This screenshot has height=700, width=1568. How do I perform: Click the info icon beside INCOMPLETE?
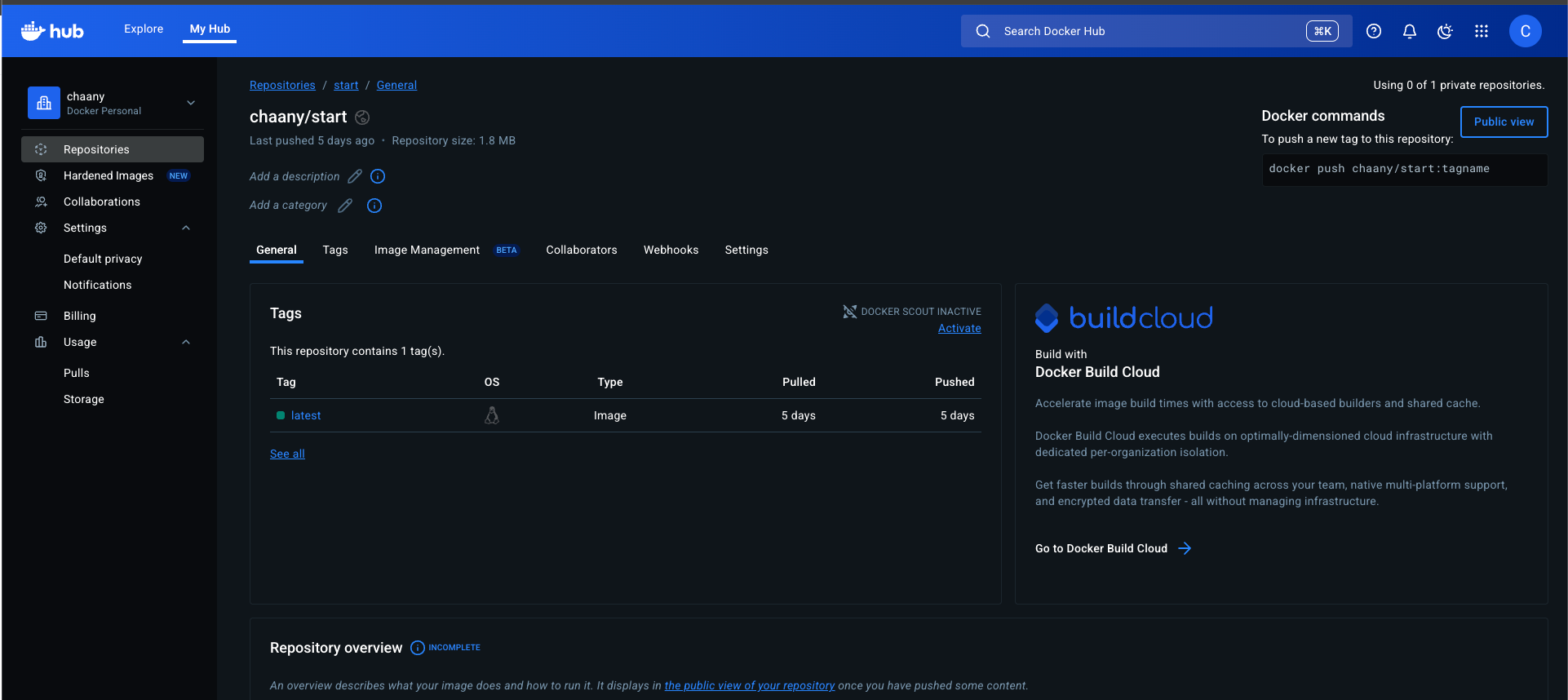[418, 648]
